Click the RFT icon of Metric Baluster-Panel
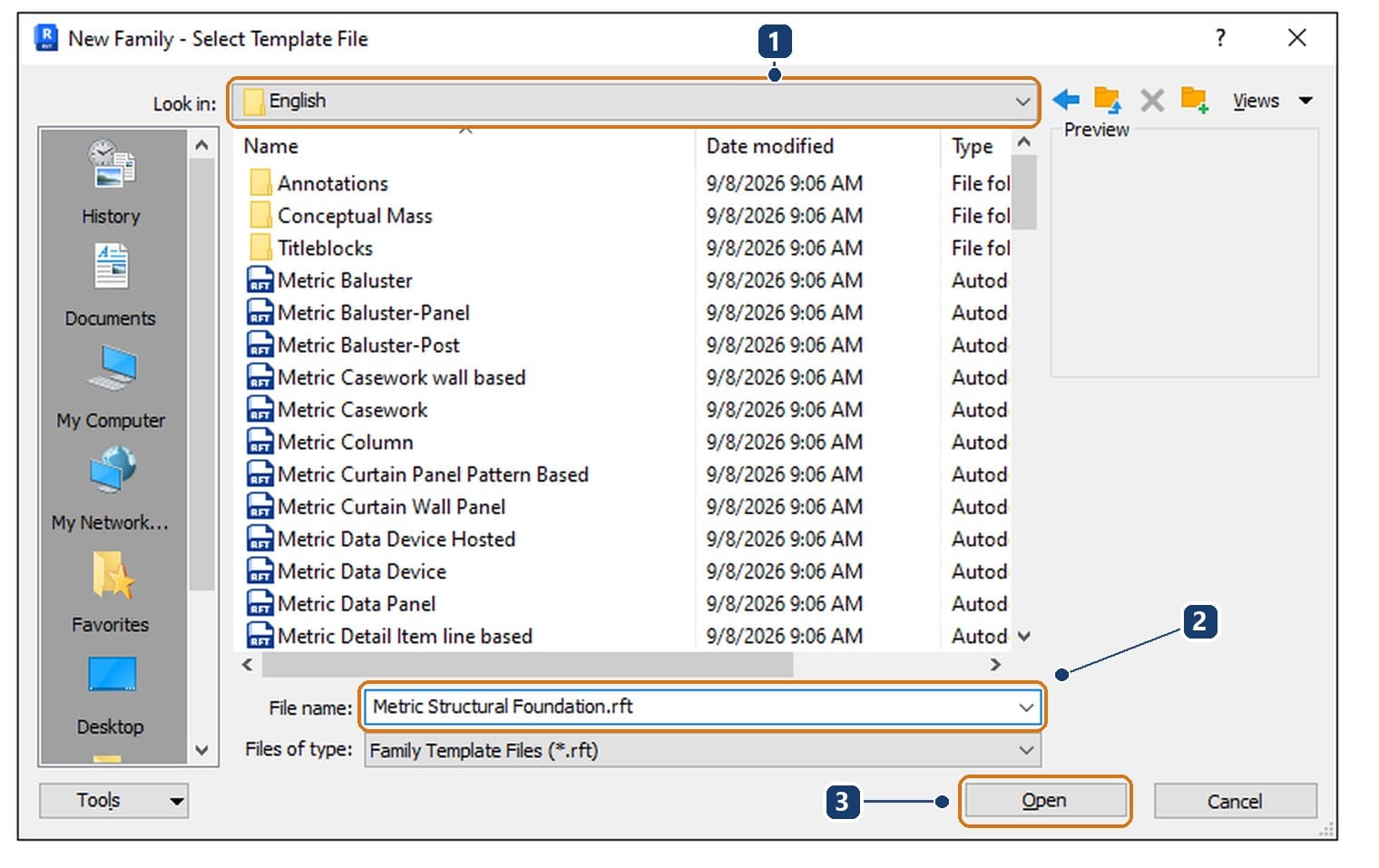 click(260, 312)
